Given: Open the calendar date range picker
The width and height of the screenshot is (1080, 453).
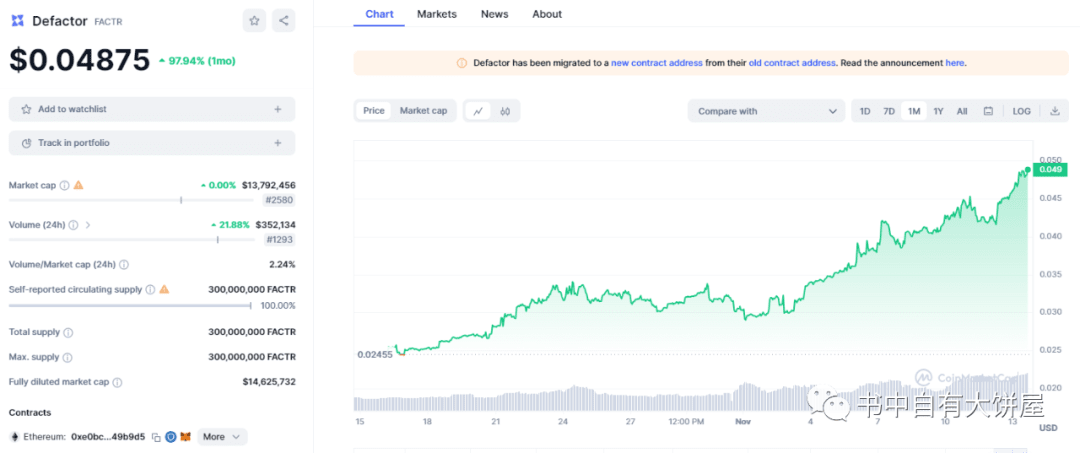Looking at the screenshot, I should (x=988, y=111).
